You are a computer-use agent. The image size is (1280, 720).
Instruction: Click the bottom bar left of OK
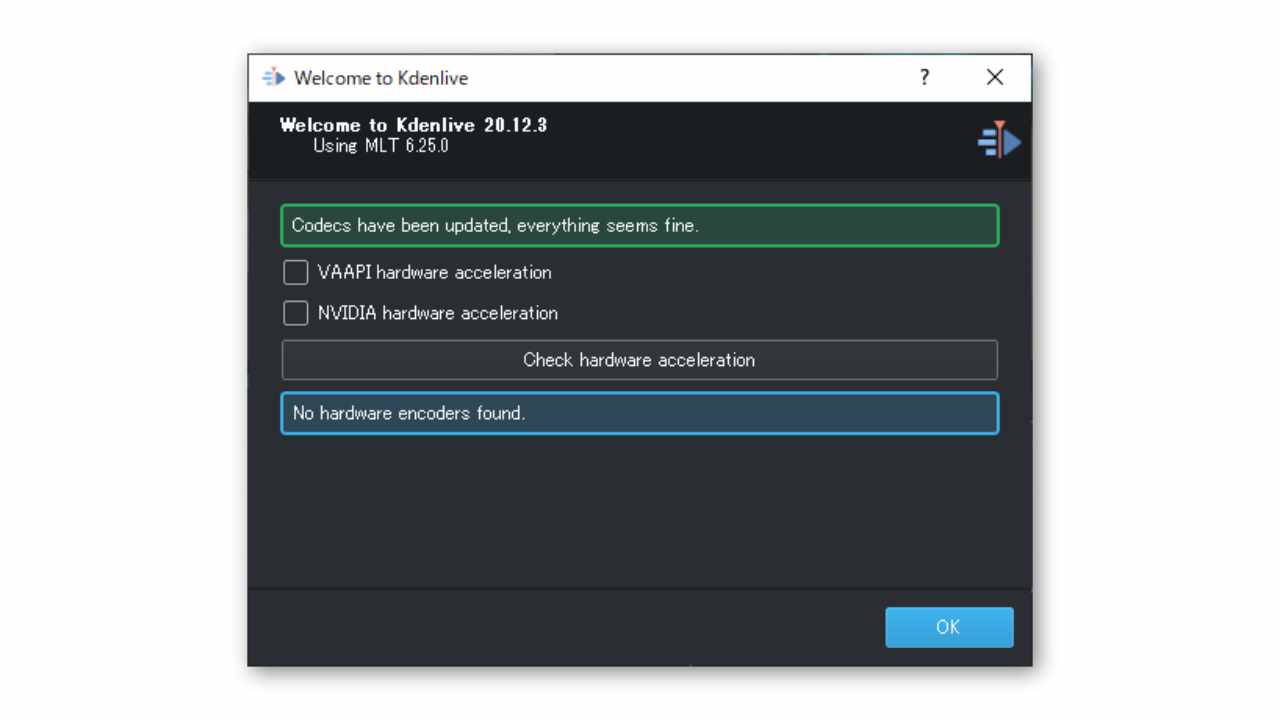tap(560, 627)
